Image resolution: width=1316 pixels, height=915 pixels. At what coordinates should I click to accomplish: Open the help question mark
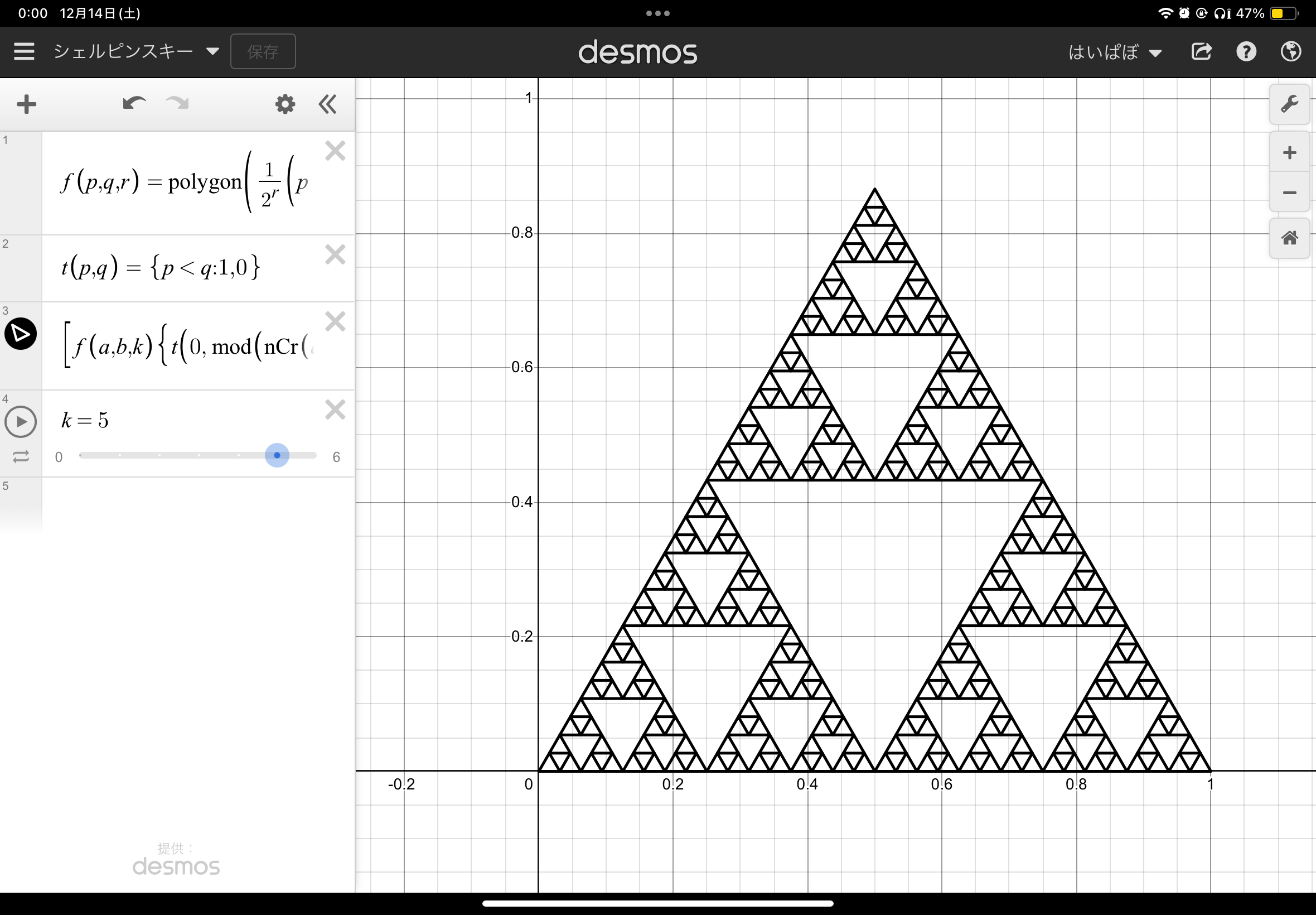[1246, 51]
